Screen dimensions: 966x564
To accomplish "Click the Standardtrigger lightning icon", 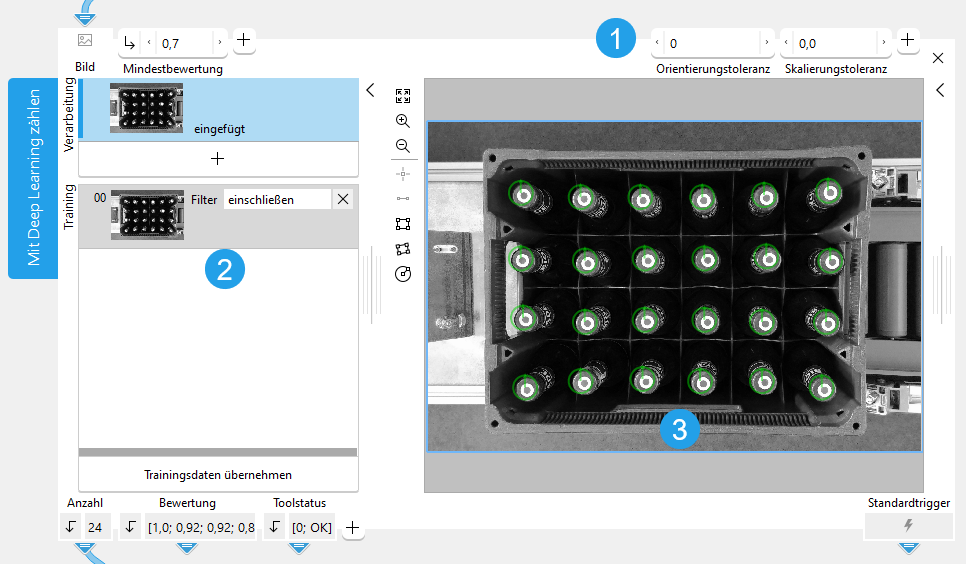I will (x=908, y=526).
